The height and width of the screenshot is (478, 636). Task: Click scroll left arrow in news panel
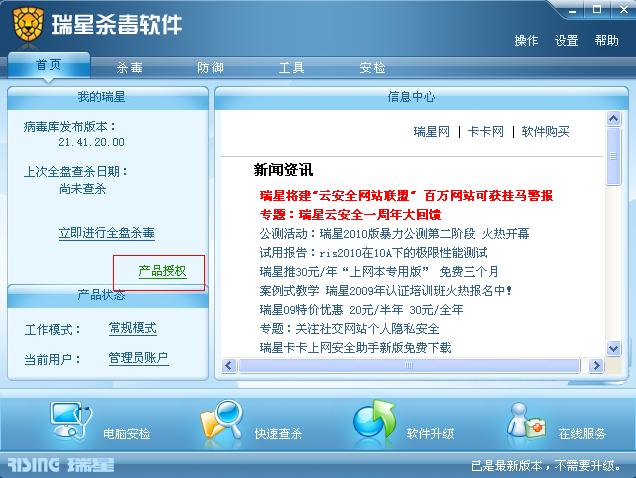pos(229,366)
